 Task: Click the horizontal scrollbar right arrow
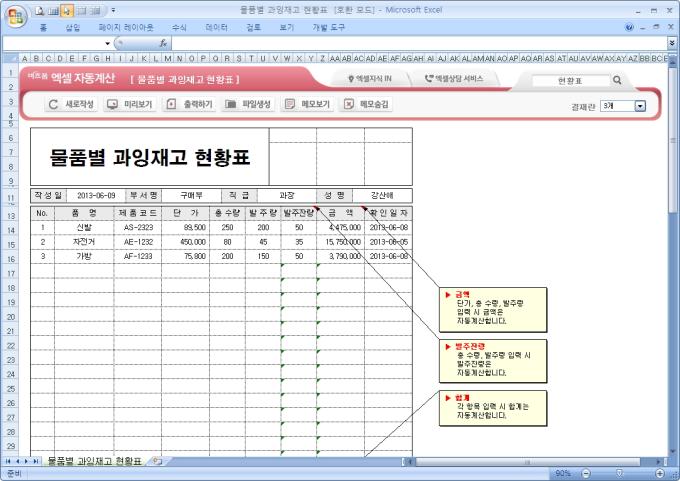[x=659, y=462]
